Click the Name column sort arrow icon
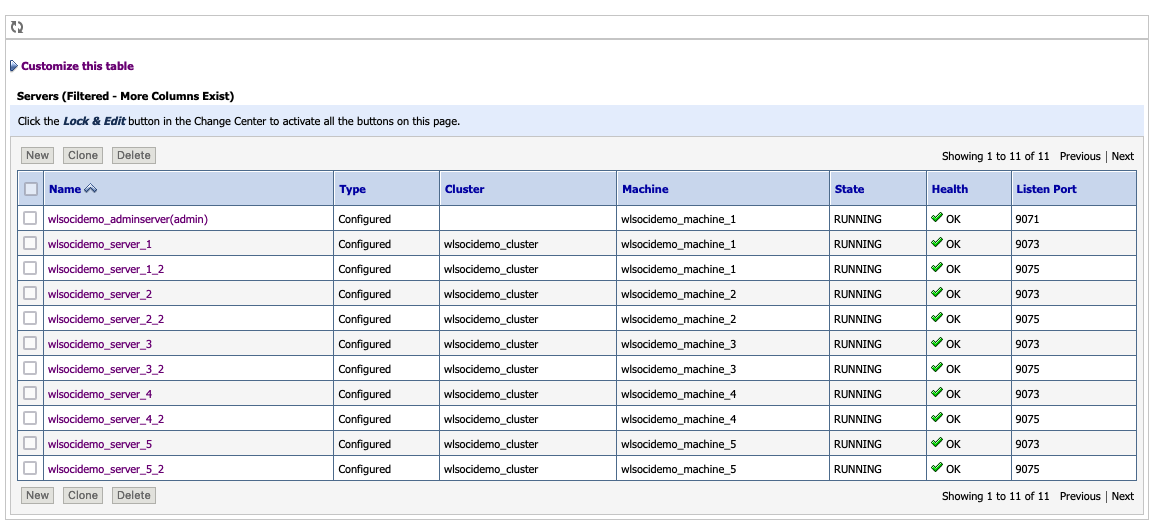1157x531 pixels. pos(90,189)
